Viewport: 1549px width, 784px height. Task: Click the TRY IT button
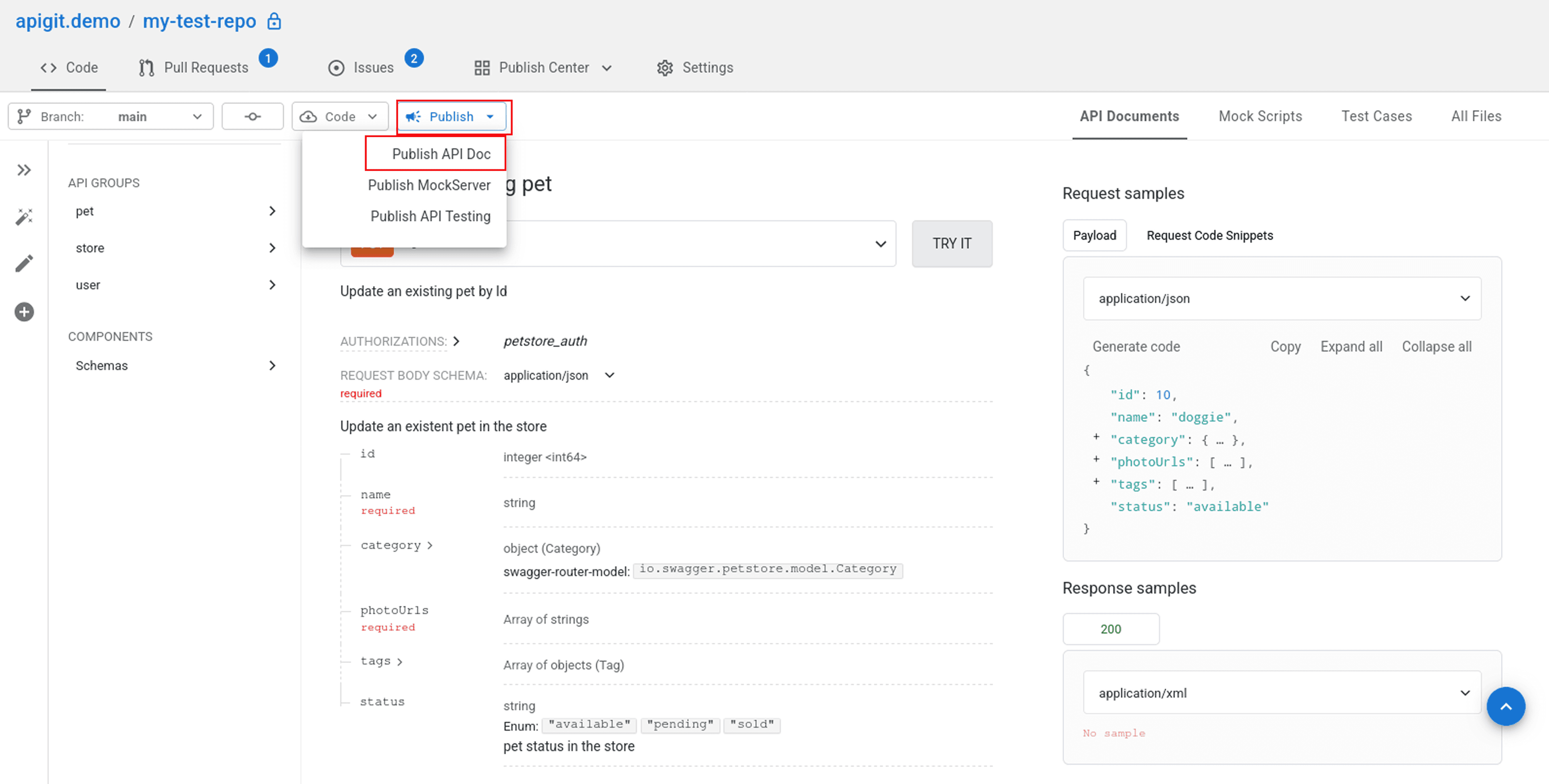point(952,244)
